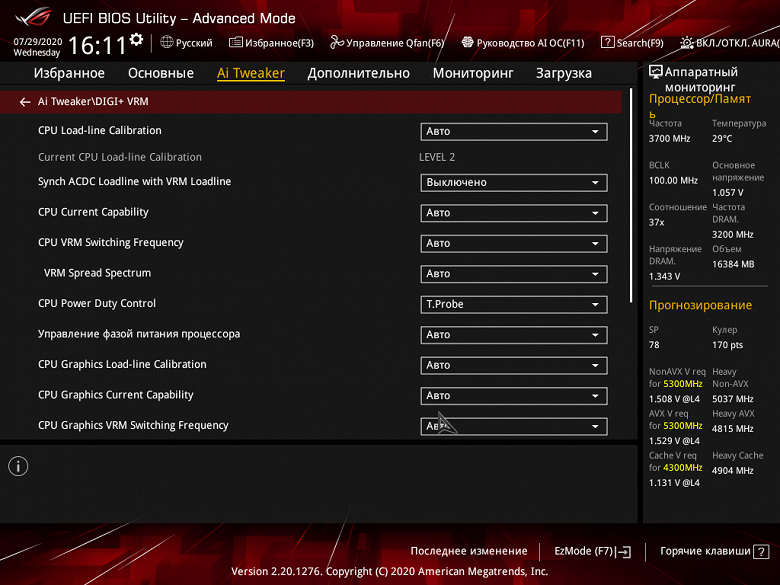Screen dimensions: 780x585
Task: Expand CPU Current Capability dropdown
Action: pyautogui.click(x=514, y=213)
